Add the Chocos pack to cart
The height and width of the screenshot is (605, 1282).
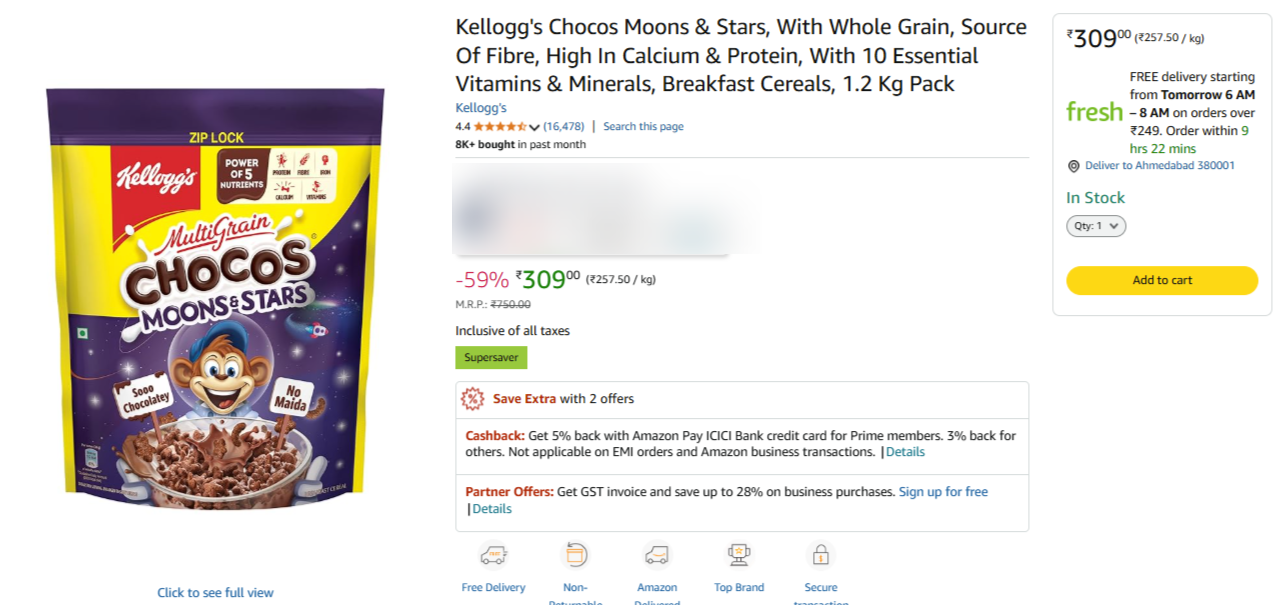[x=1162, y=280]
